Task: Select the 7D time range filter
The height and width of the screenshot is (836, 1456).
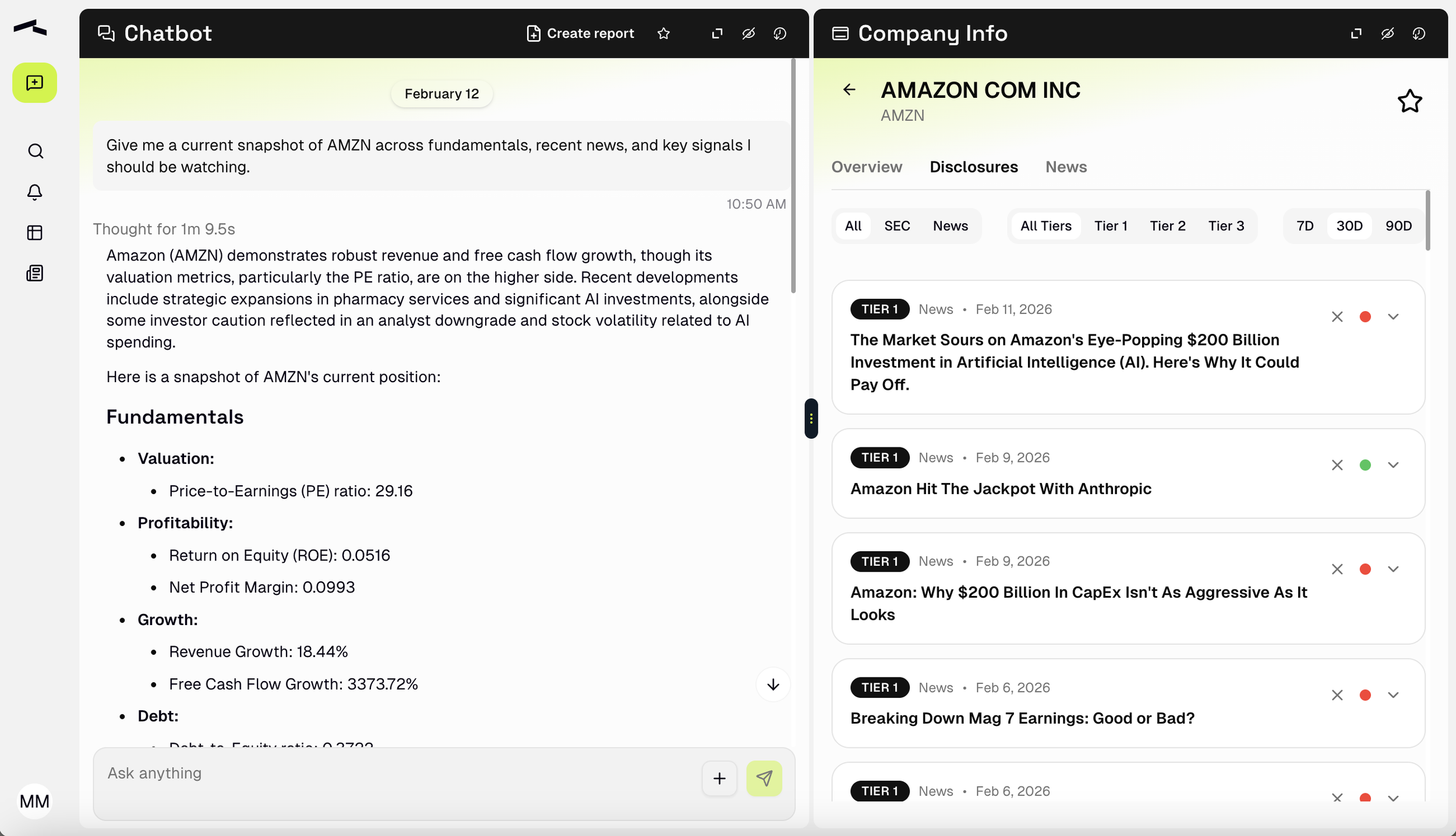Action: point(1305,226)
